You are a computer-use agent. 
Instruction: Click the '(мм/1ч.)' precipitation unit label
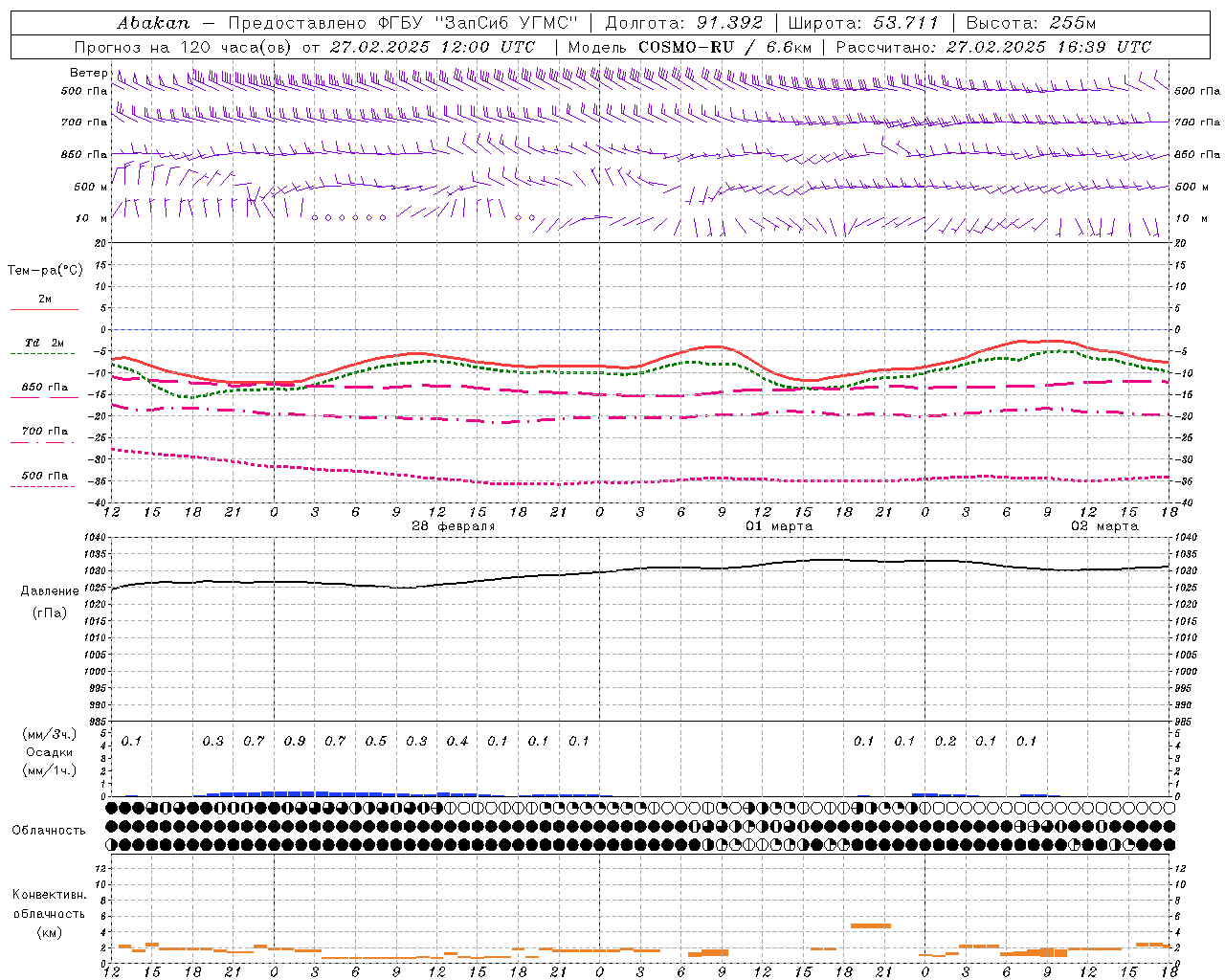pyautogui.click(x=49, y=770)
